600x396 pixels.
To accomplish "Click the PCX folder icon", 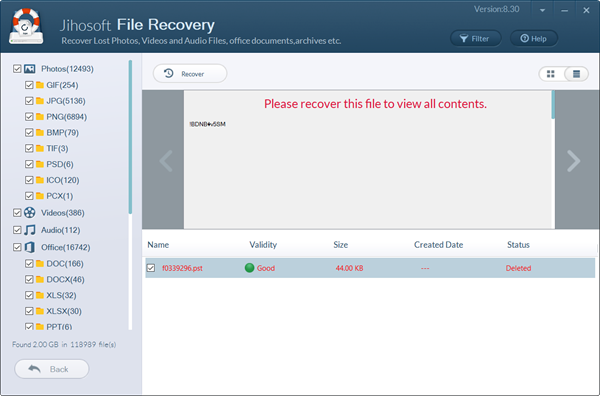I will (40, 196).
